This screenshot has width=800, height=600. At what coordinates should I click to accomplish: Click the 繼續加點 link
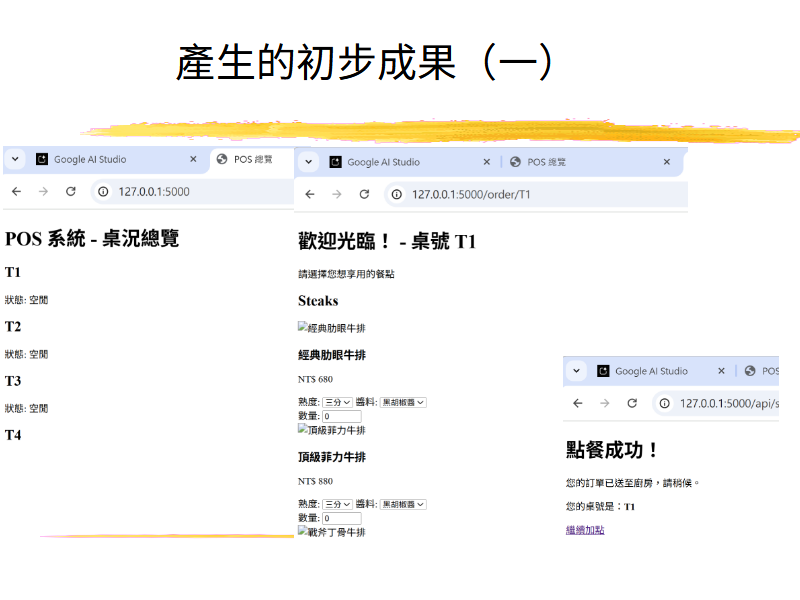(585, 530)
